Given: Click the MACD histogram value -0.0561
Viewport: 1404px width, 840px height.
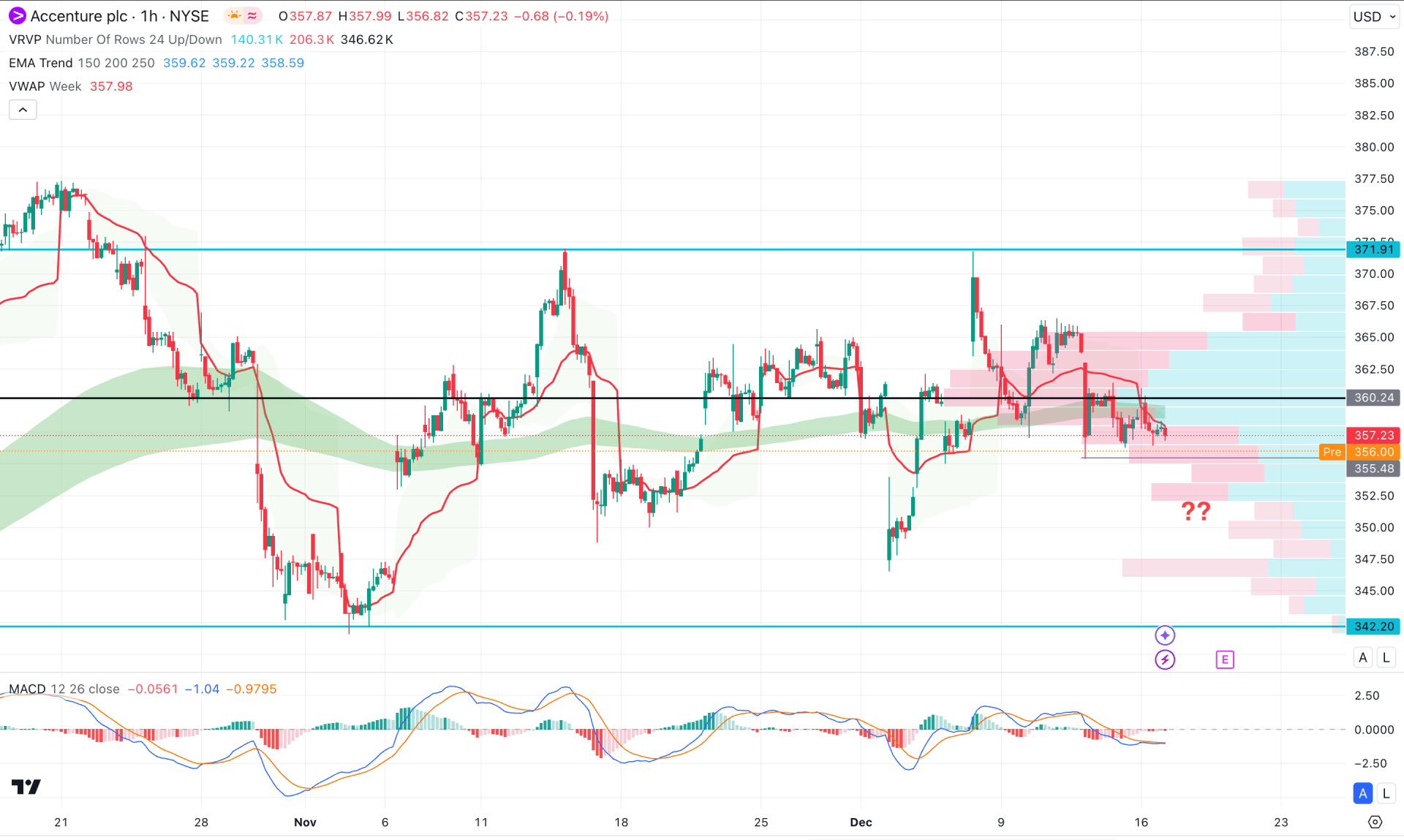Looking at the screenshot, I should click(153, 689).
